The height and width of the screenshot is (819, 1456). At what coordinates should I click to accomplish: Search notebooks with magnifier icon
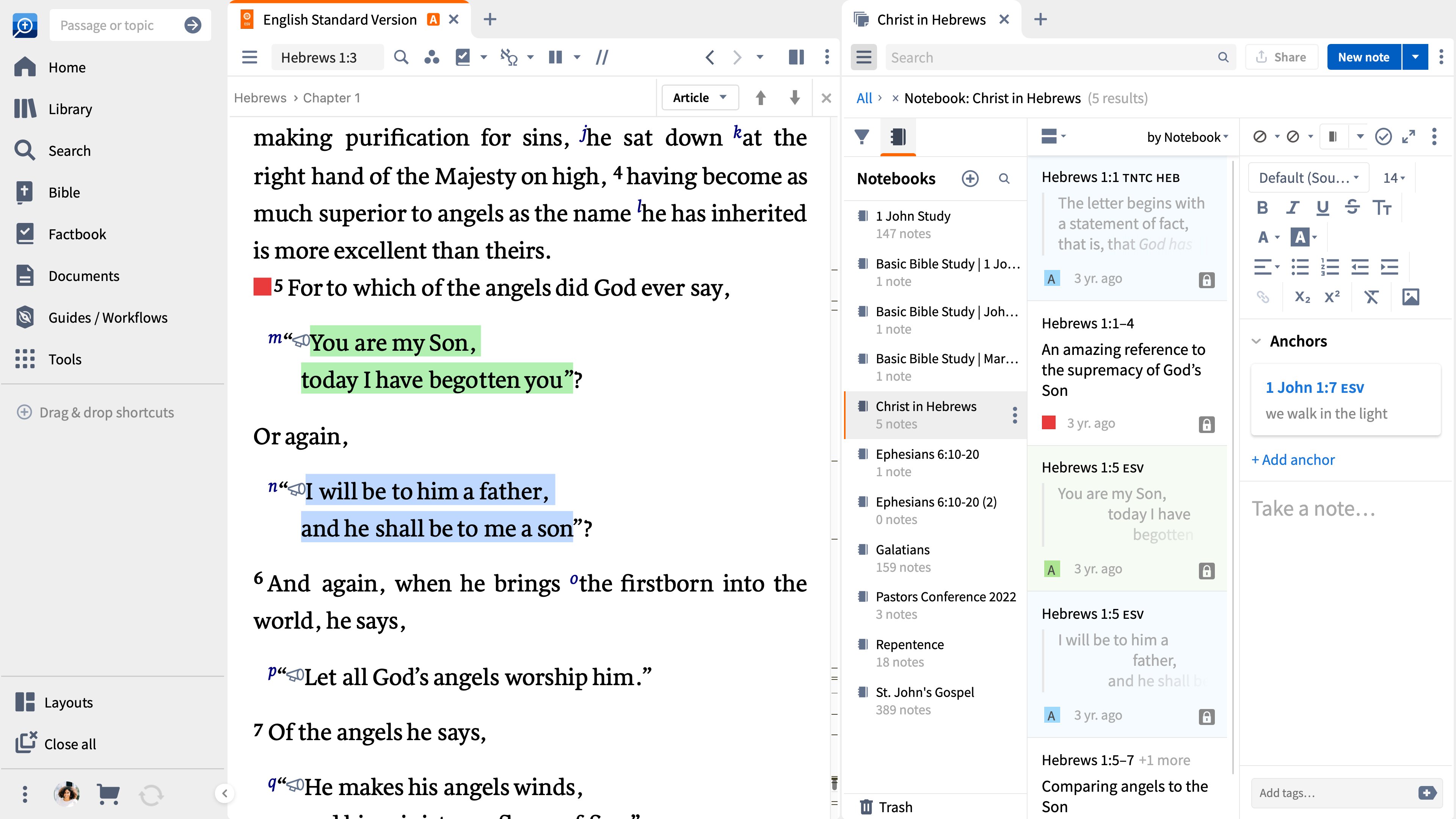click(x=1004, y=179)
